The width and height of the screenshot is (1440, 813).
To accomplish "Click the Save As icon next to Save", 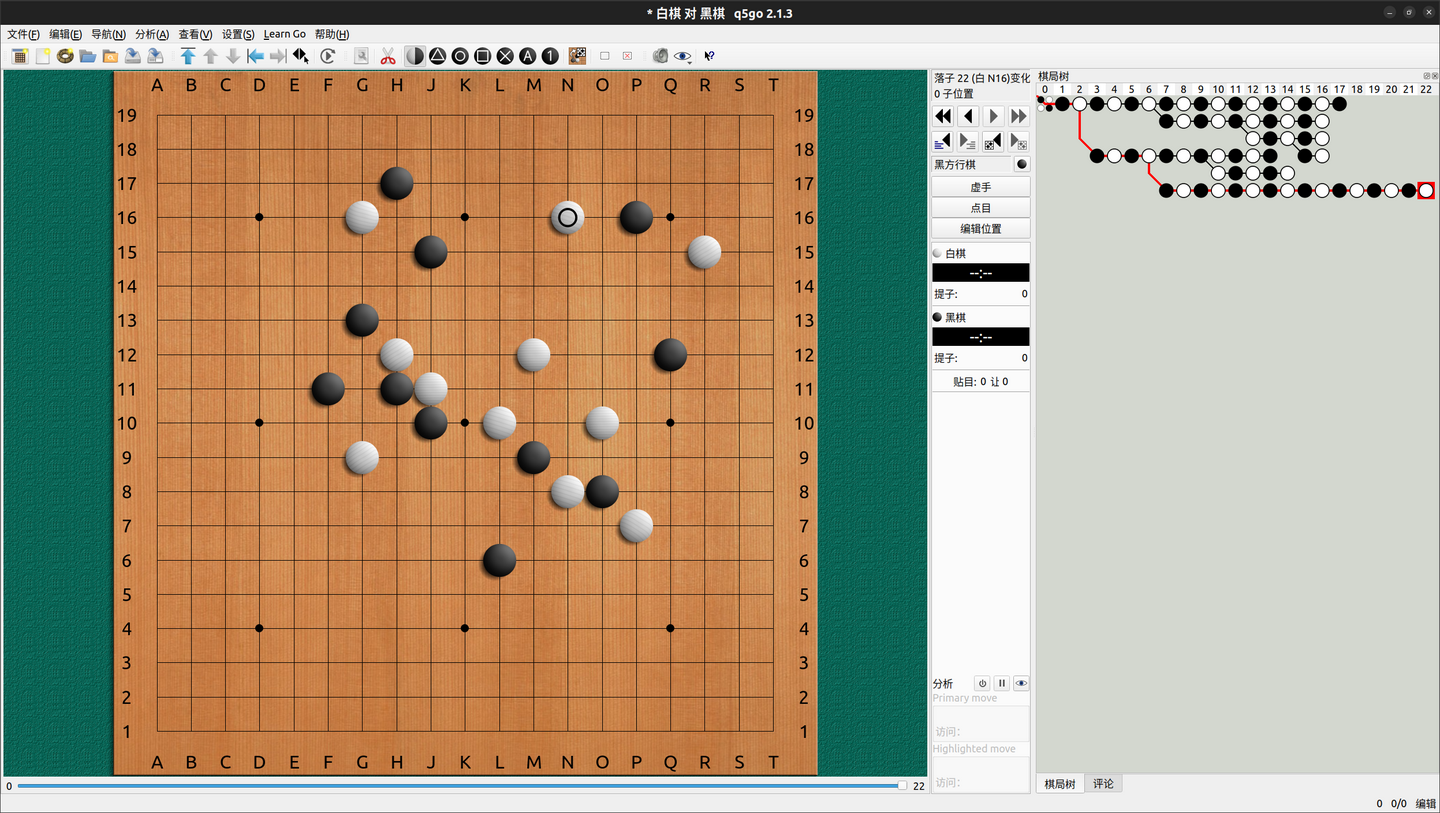I will pyautogui.click(x=155, y=56).
